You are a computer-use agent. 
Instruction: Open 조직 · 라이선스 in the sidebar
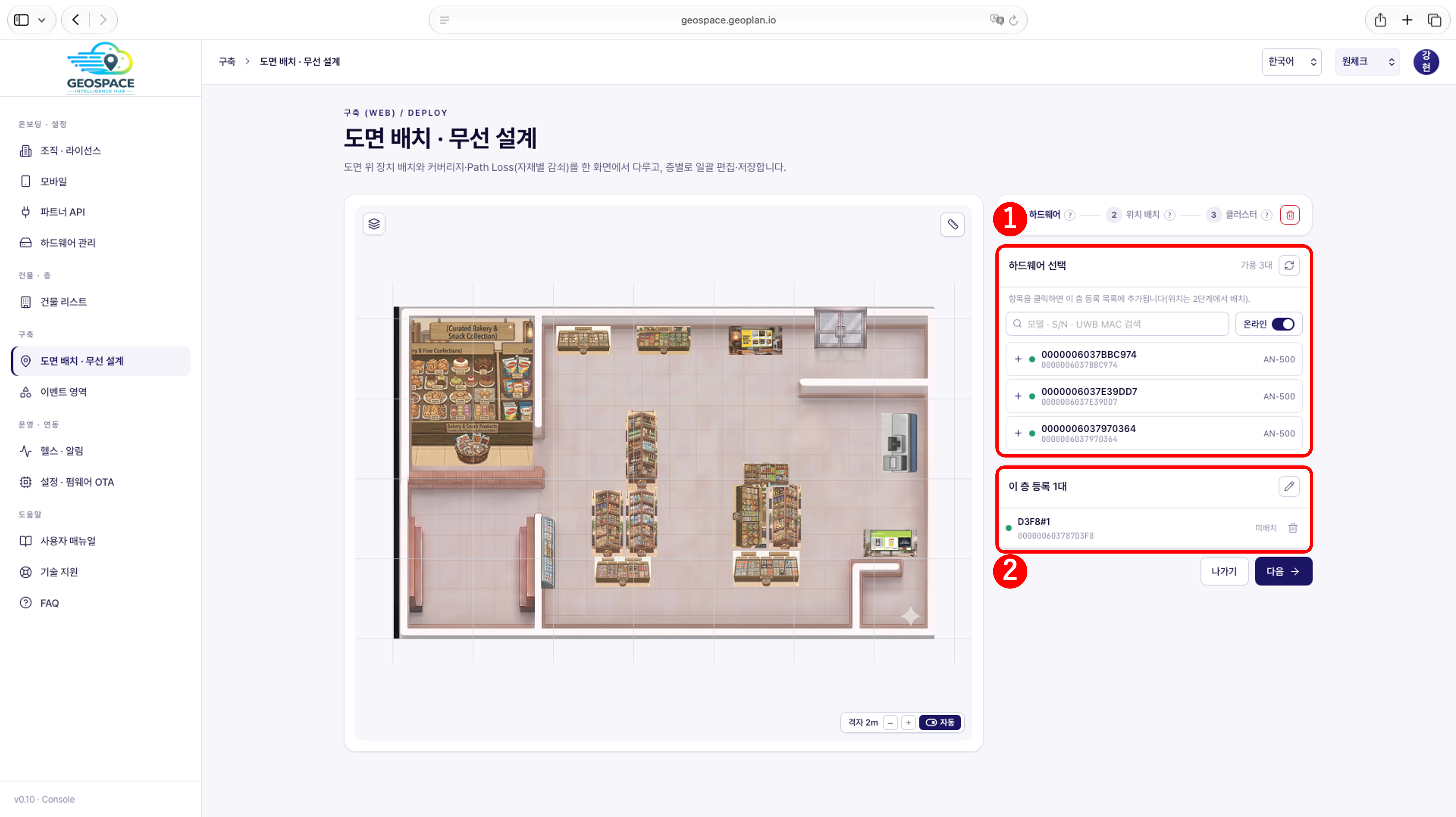[x=101, y=151]
